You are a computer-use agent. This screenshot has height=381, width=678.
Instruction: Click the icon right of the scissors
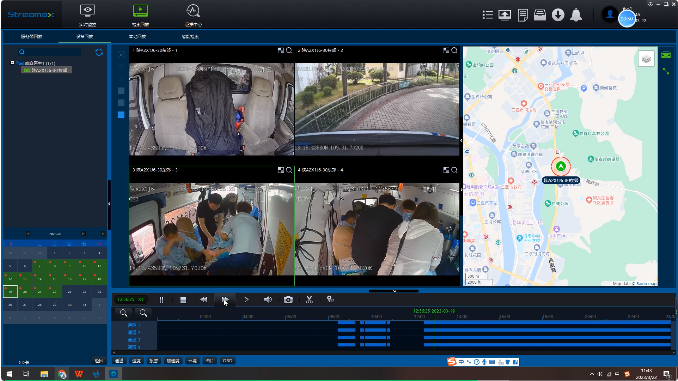330,299
